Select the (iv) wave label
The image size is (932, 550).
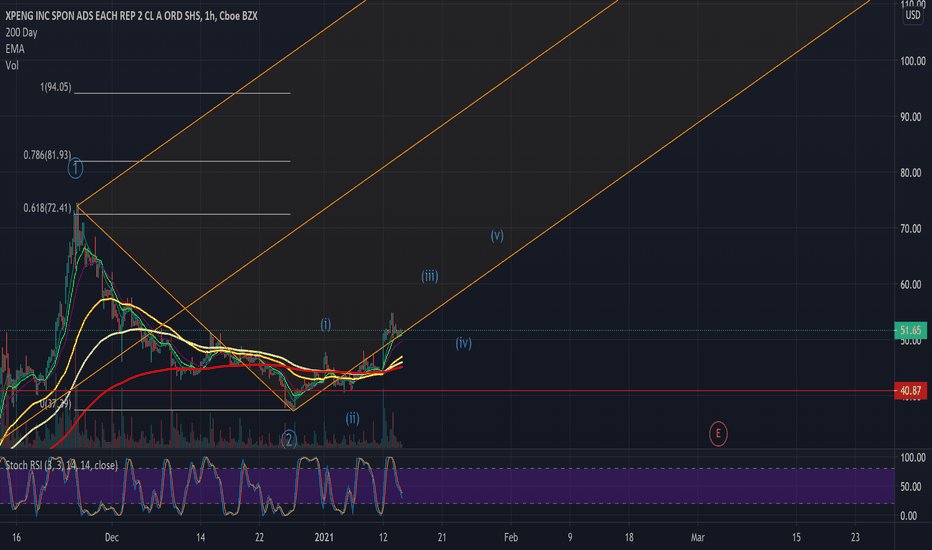point(464,342)
